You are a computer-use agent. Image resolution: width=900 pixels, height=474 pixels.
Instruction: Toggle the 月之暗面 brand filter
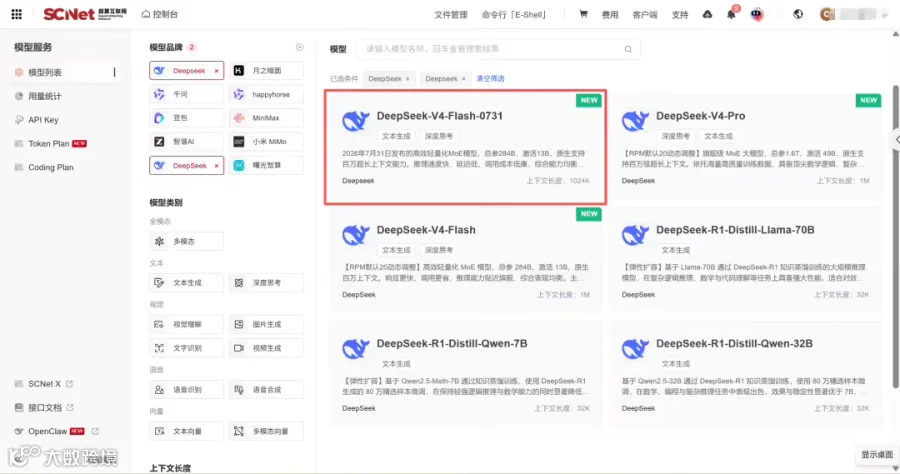click(266, 71)
